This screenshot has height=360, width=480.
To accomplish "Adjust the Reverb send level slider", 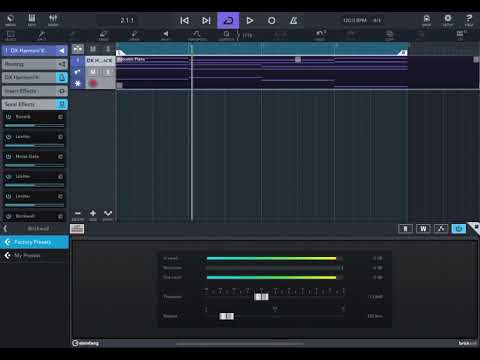I will click(x=34, y=126).
